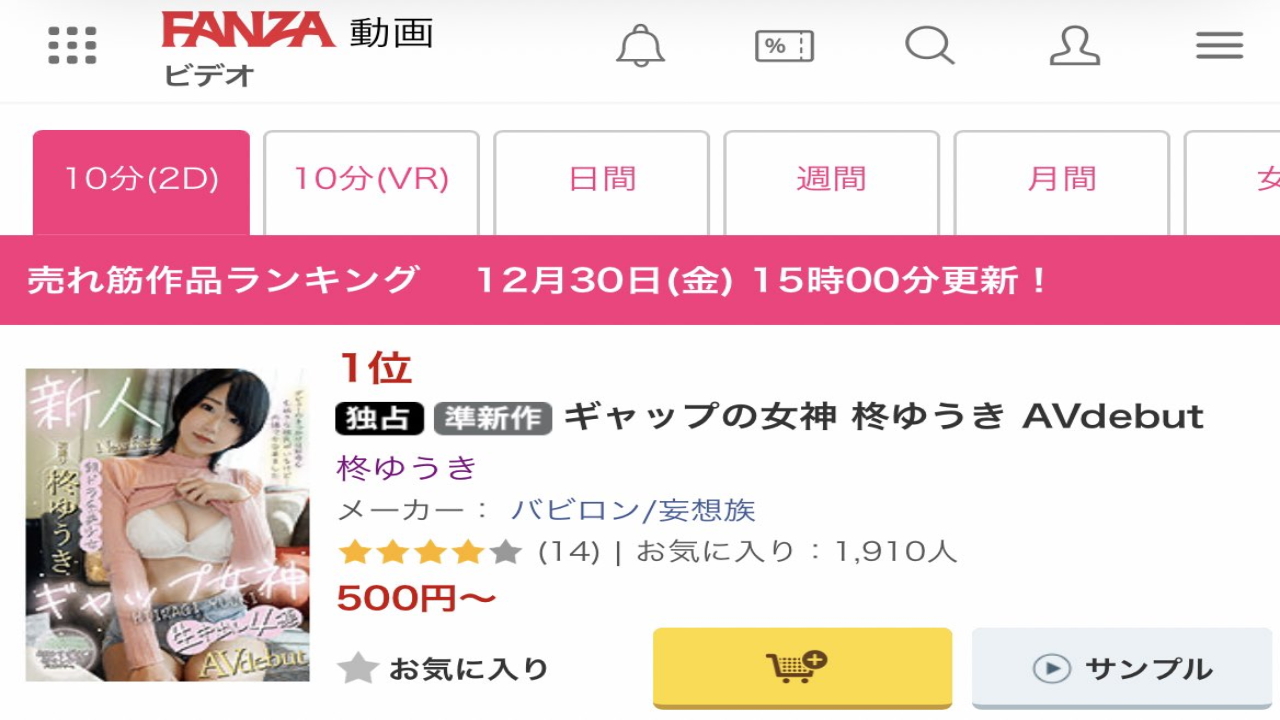Open the star rating reviews (14)
Screen dimensions: 1280x720
[x=468, y=551]
